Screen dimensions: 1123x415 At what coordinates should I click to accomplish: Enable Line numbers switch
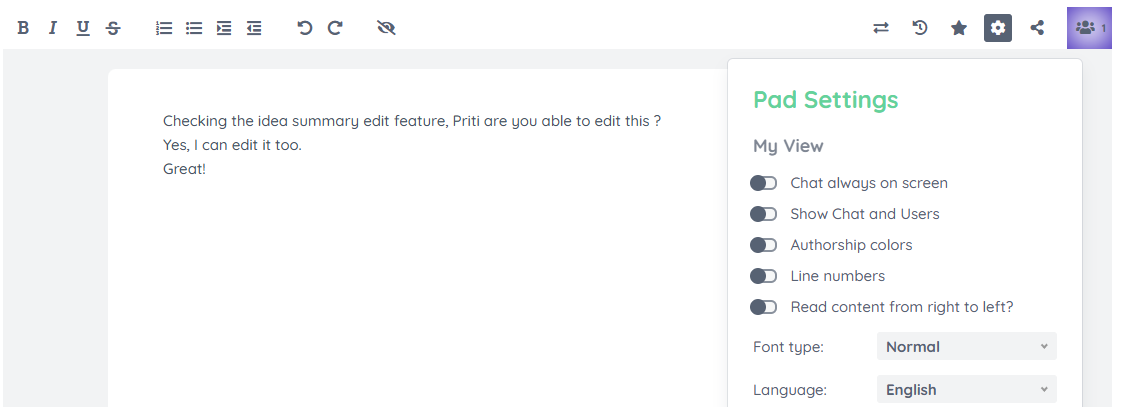[x=763, y=276]
